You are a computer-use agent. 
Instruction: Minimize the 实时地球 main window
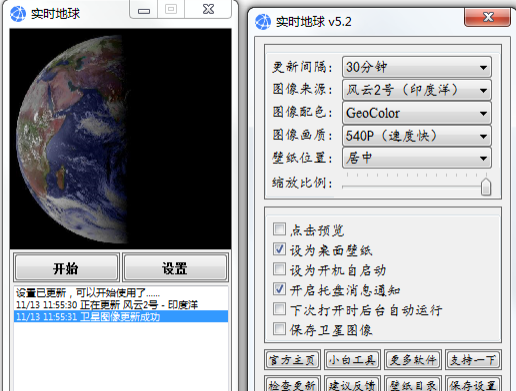[x=144, y=9]
